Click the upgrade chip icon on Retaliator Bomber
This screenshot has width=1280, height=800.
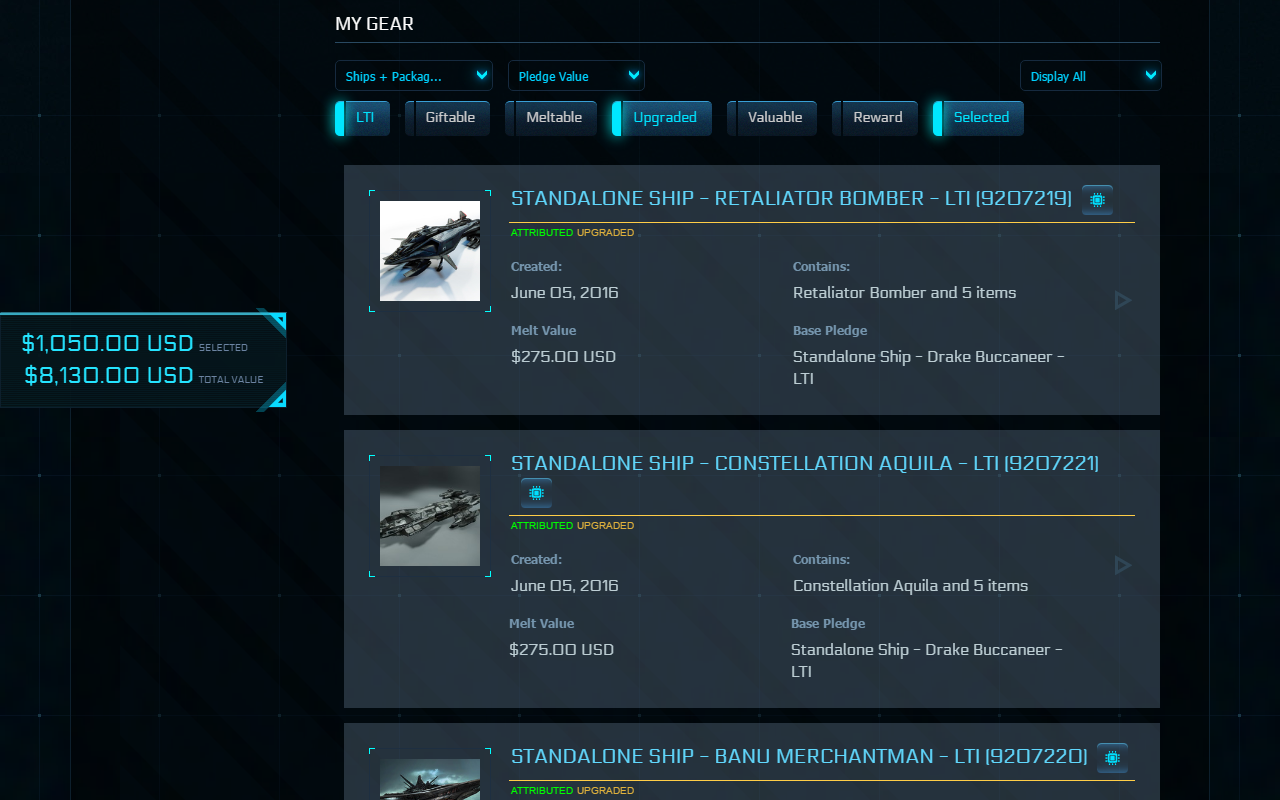pyautogui.click(x=1097, y=199)
